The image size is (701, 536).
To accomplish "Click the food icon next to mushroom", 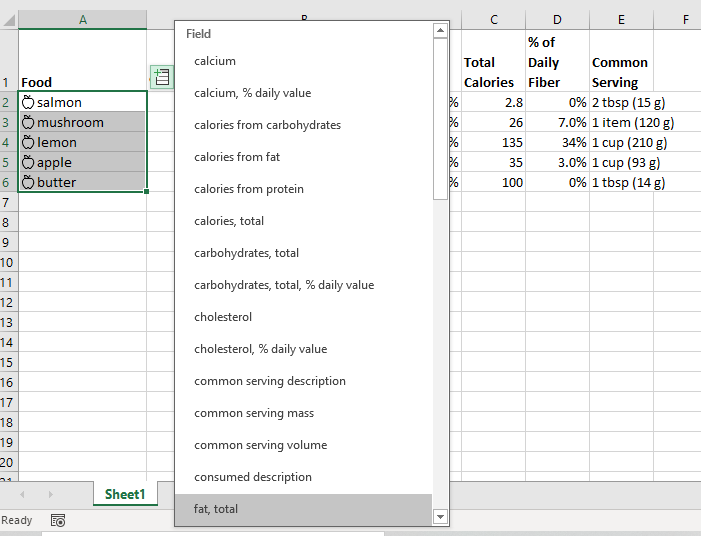I will pyautogui.click(x=28, y=122).
